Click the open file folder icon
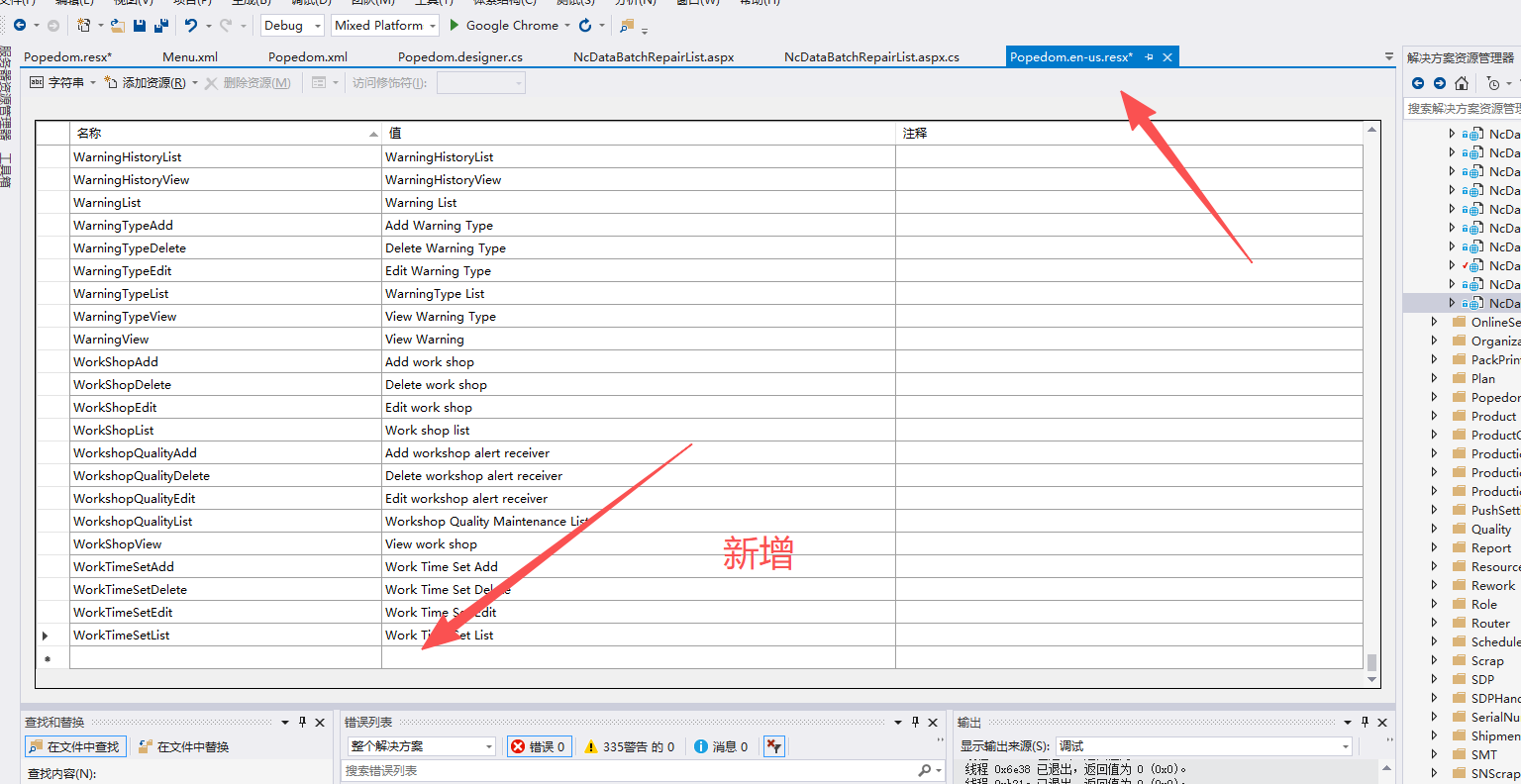Viewport: 1521px width, 784px height. 118,25
